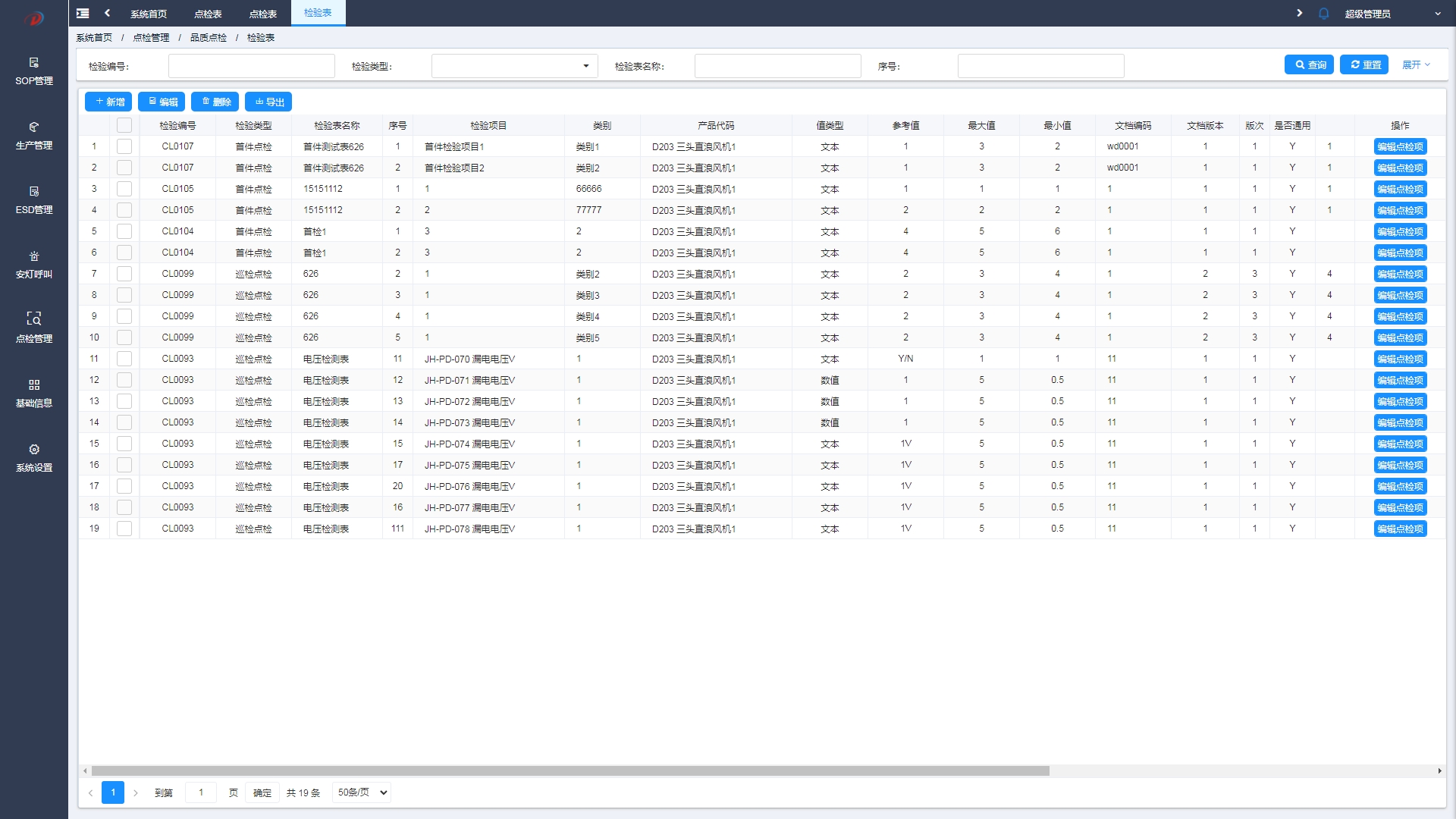This screenshot has width=1456, height=819.
Task: Click the 安灯呼叫 sidebar icon
Action: click(33, 256)
